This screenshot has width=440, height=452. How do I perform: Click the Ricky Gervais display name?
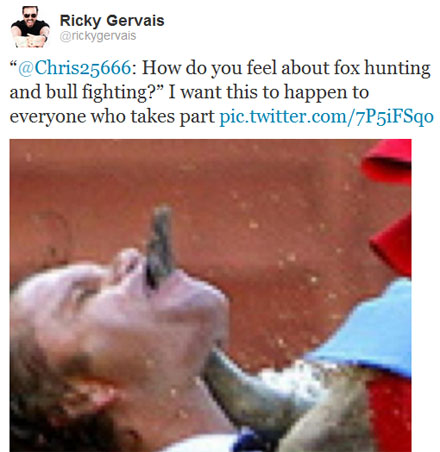[112, 21]
